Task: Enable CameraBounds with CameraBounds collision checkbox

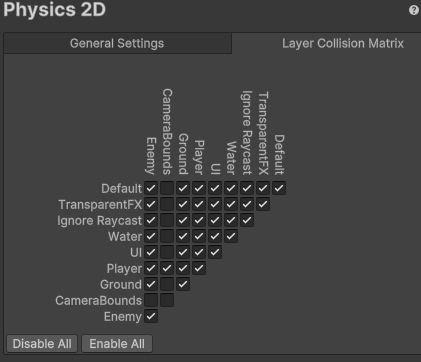Action: pyautogui.click(x=167, y=300)
